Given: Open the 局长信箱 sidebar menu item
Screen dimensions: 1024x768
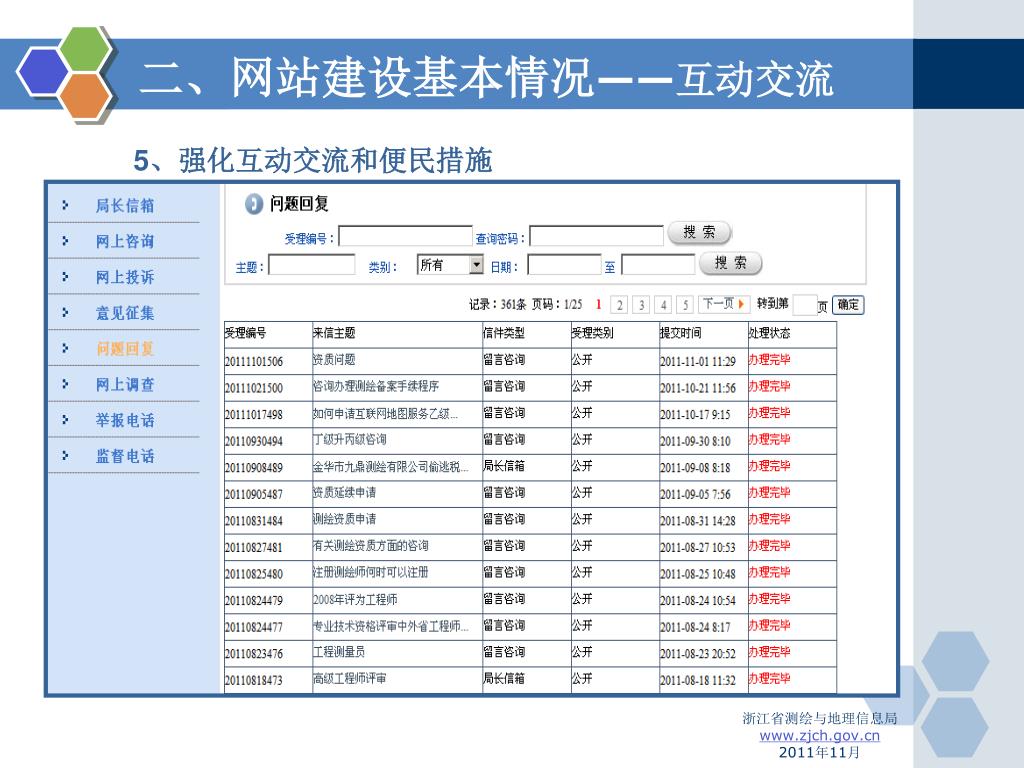Looking at the screenshot, I should pyautogui.click(x=125, y=206).
